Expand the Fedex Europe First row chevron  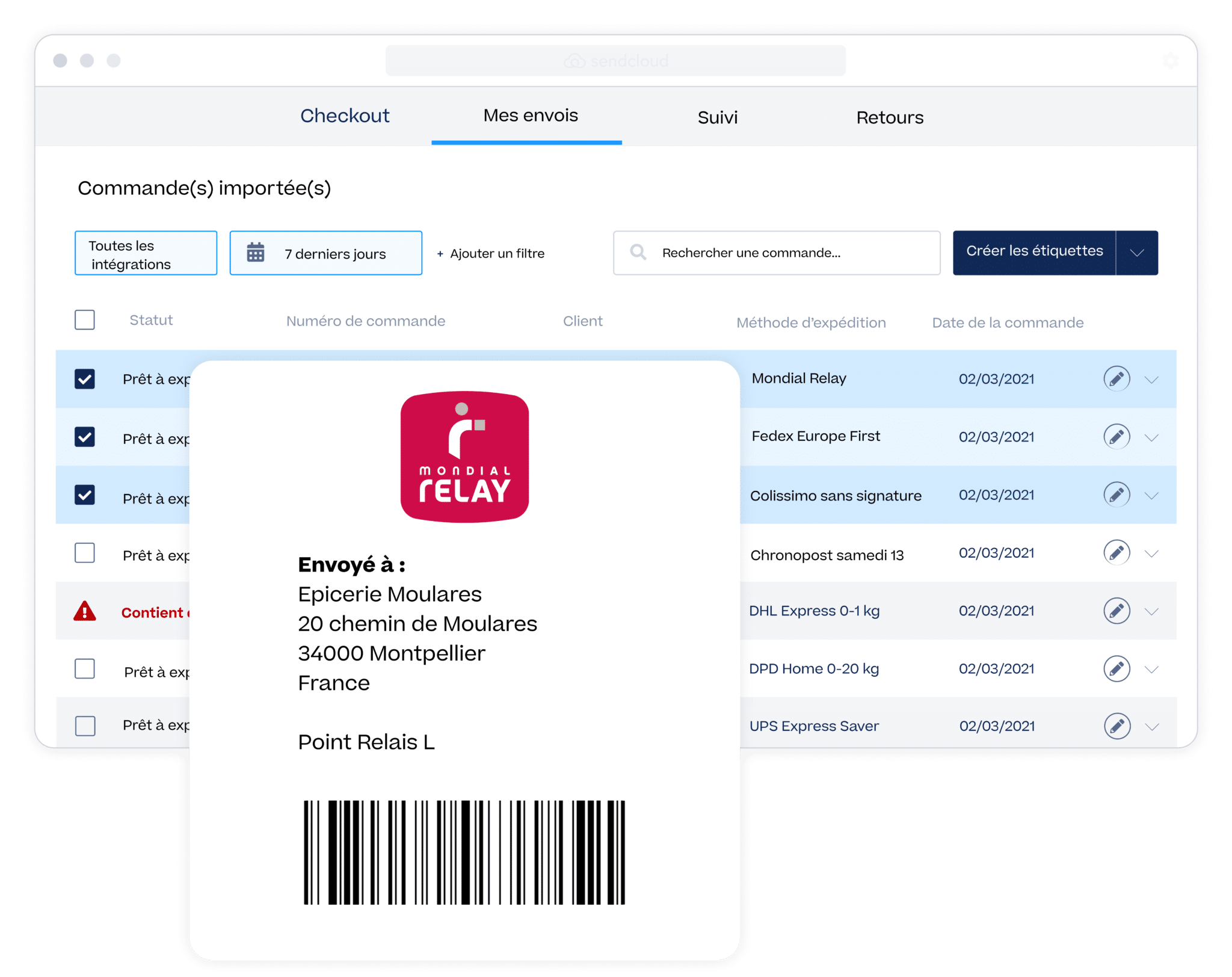tap(1151, 437)
